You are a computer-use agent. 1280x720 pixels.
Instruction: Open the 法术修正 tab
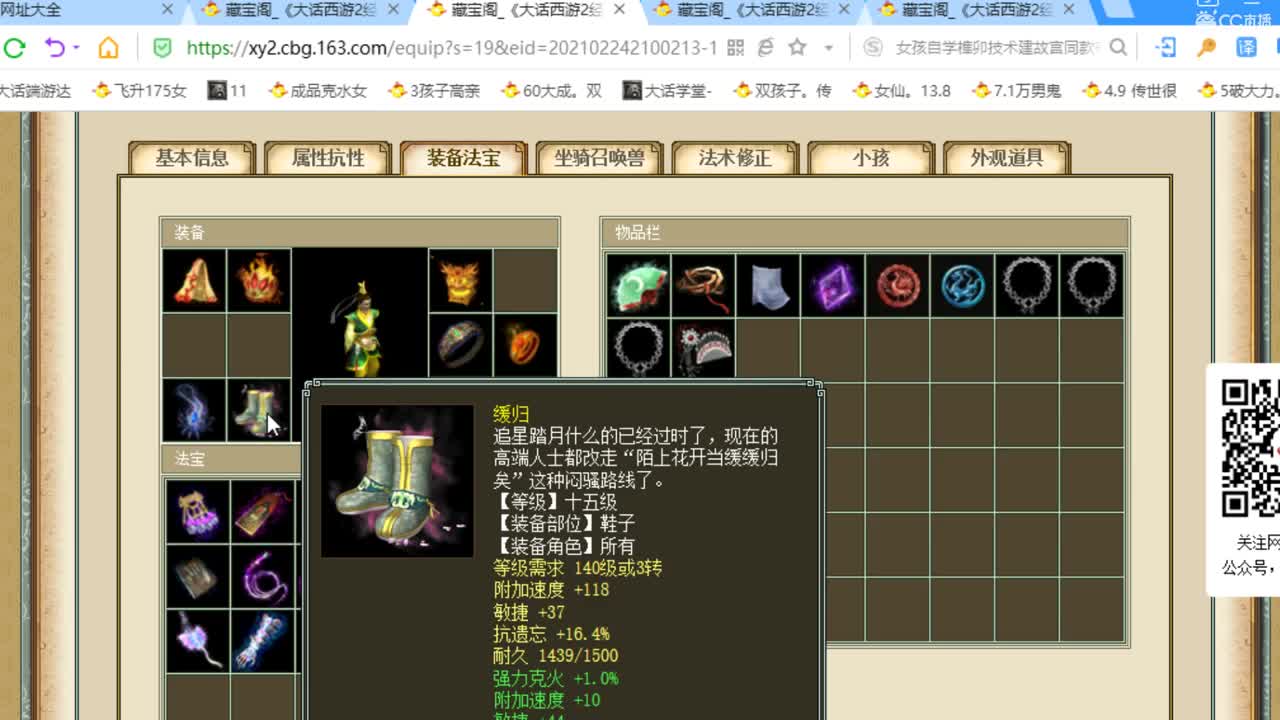tap(735, 158)
